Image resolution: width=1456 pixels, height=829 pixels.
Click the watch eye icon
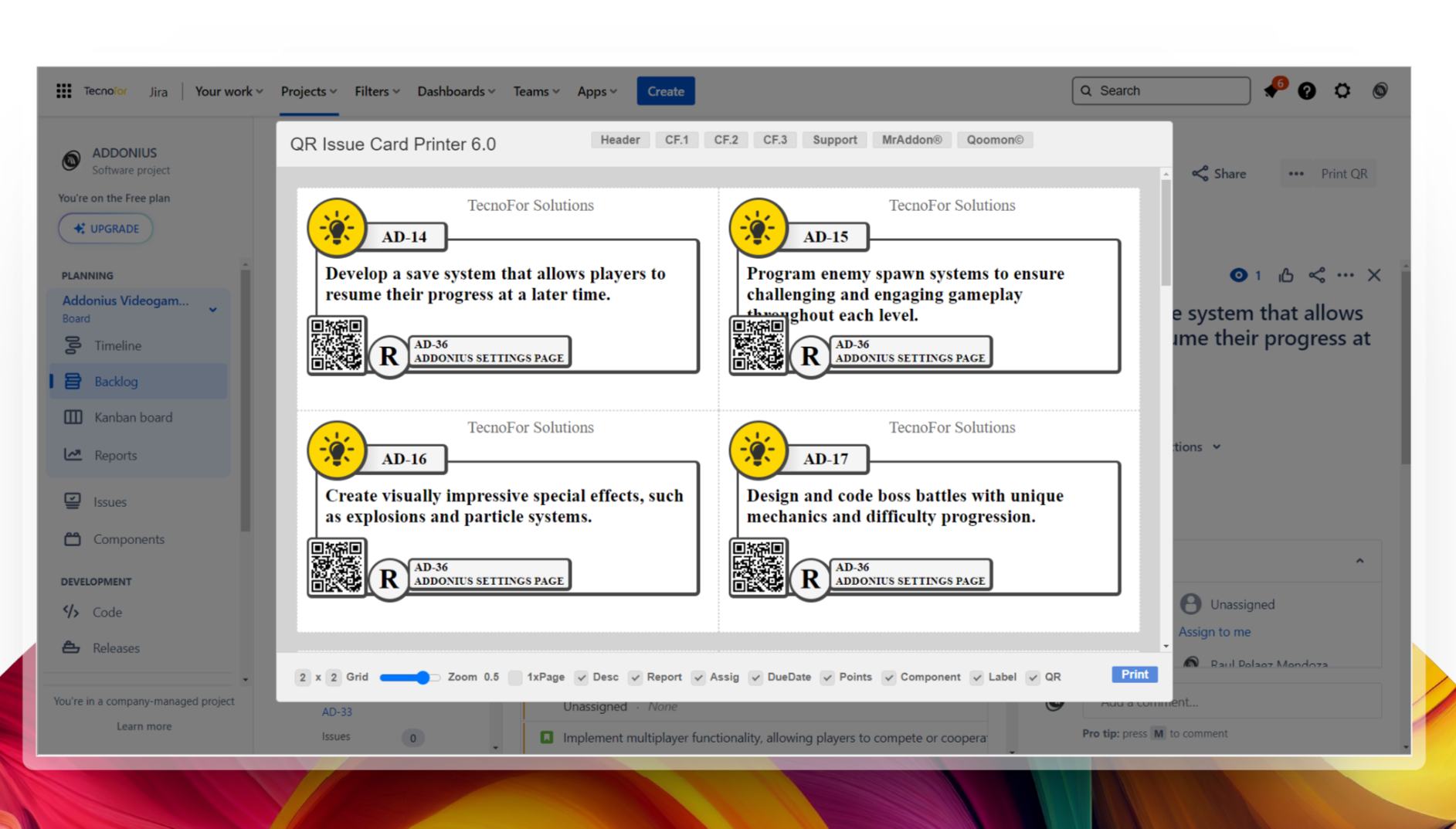coord(1238,276)
